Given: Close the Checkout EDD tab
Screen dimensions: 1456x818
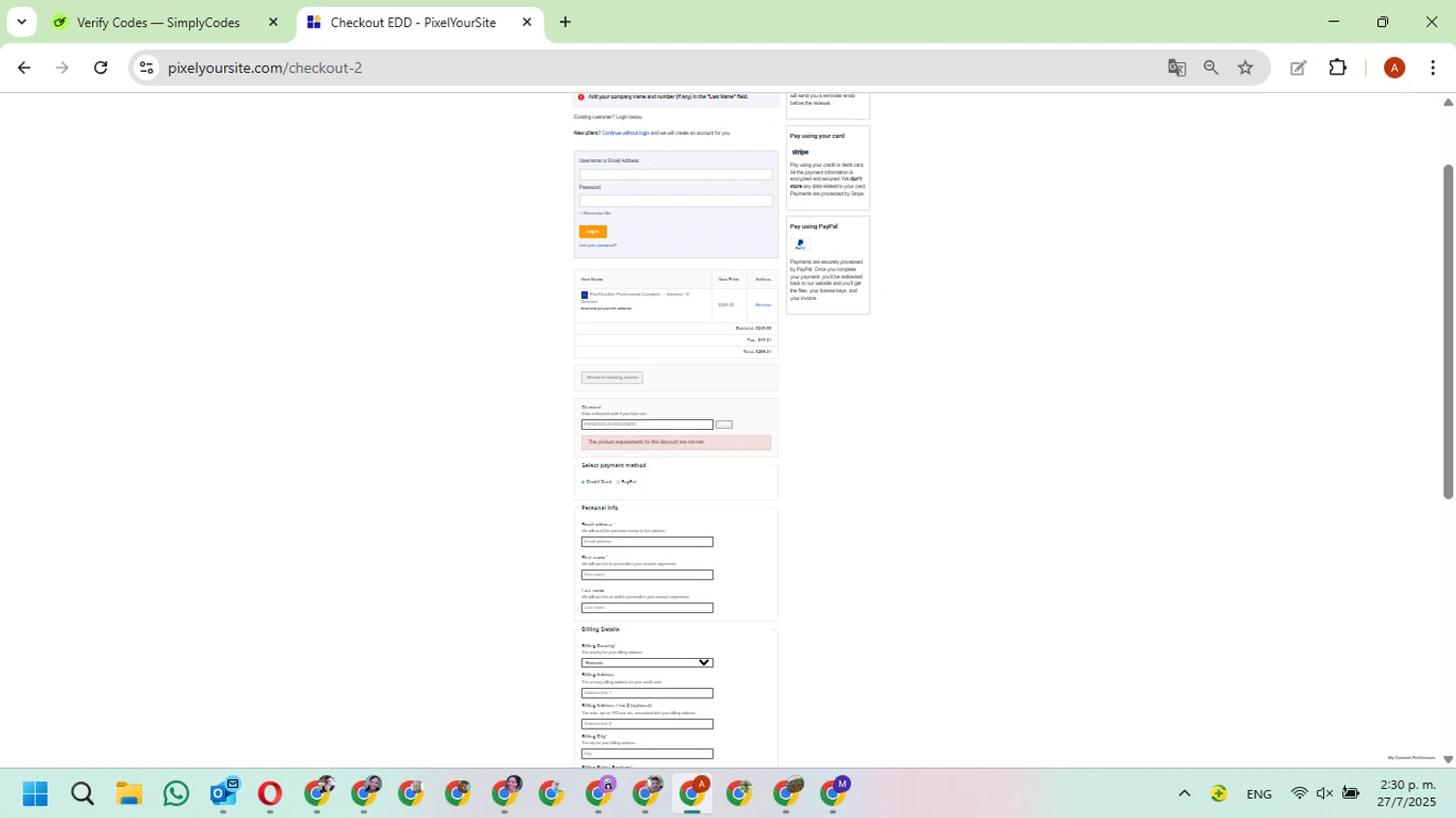Looking at the screenshot, I should click(527, 22).
